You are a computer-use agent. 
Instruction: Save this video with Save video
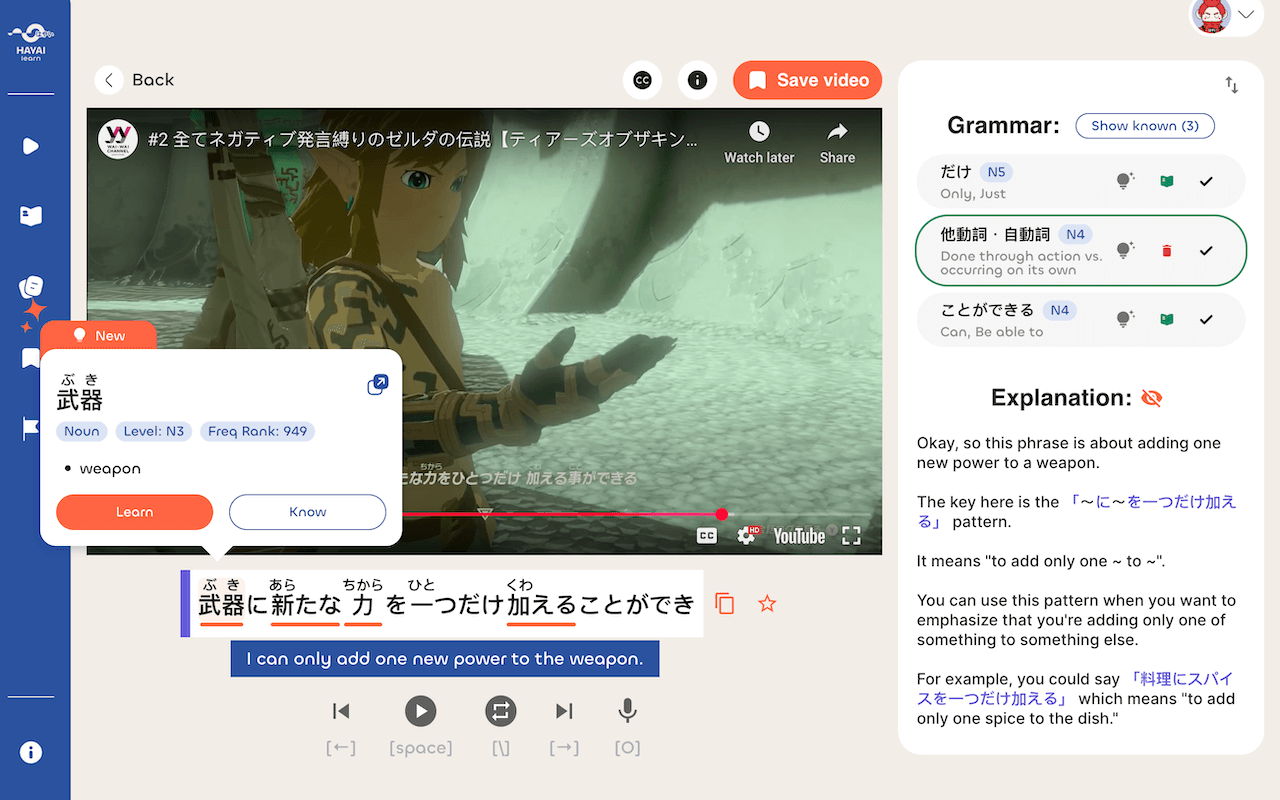pyautogui.click(x=807, y=80)
